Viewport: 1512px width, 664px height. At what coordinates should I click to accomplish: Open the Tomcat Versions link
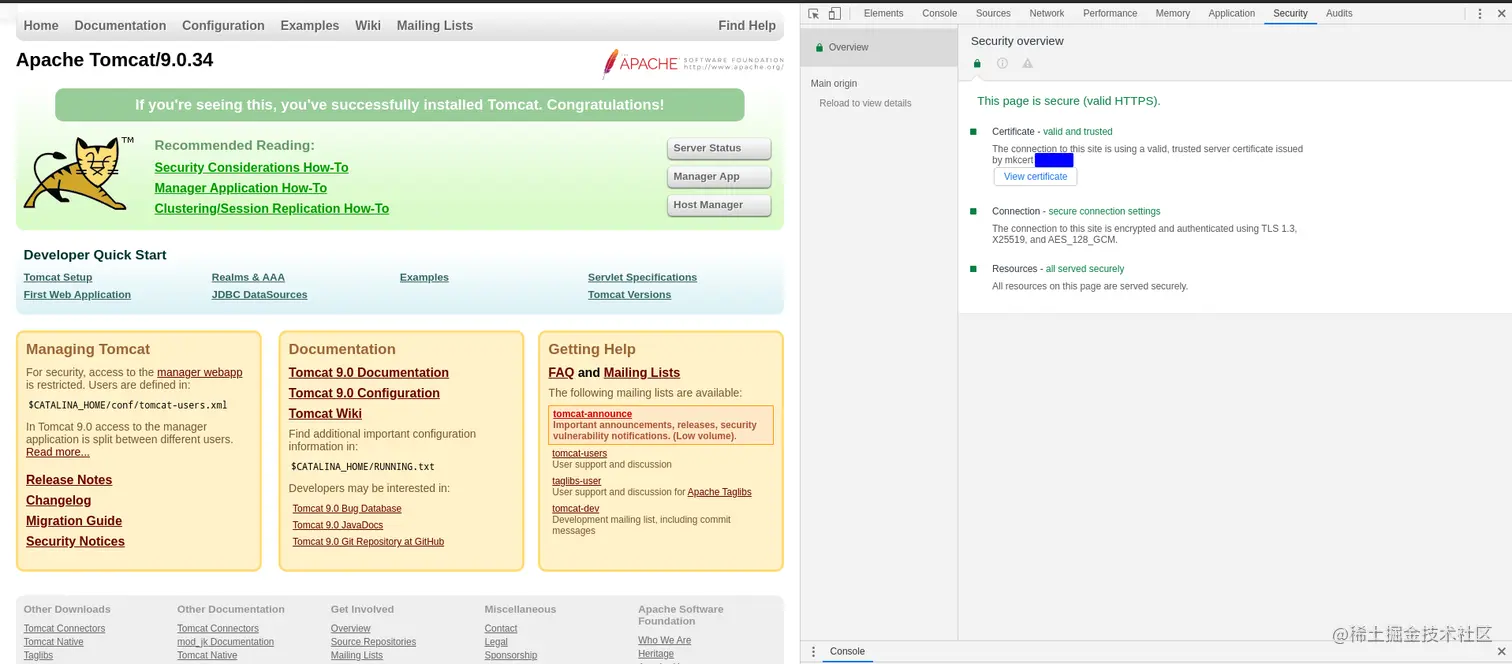[629, 294]
